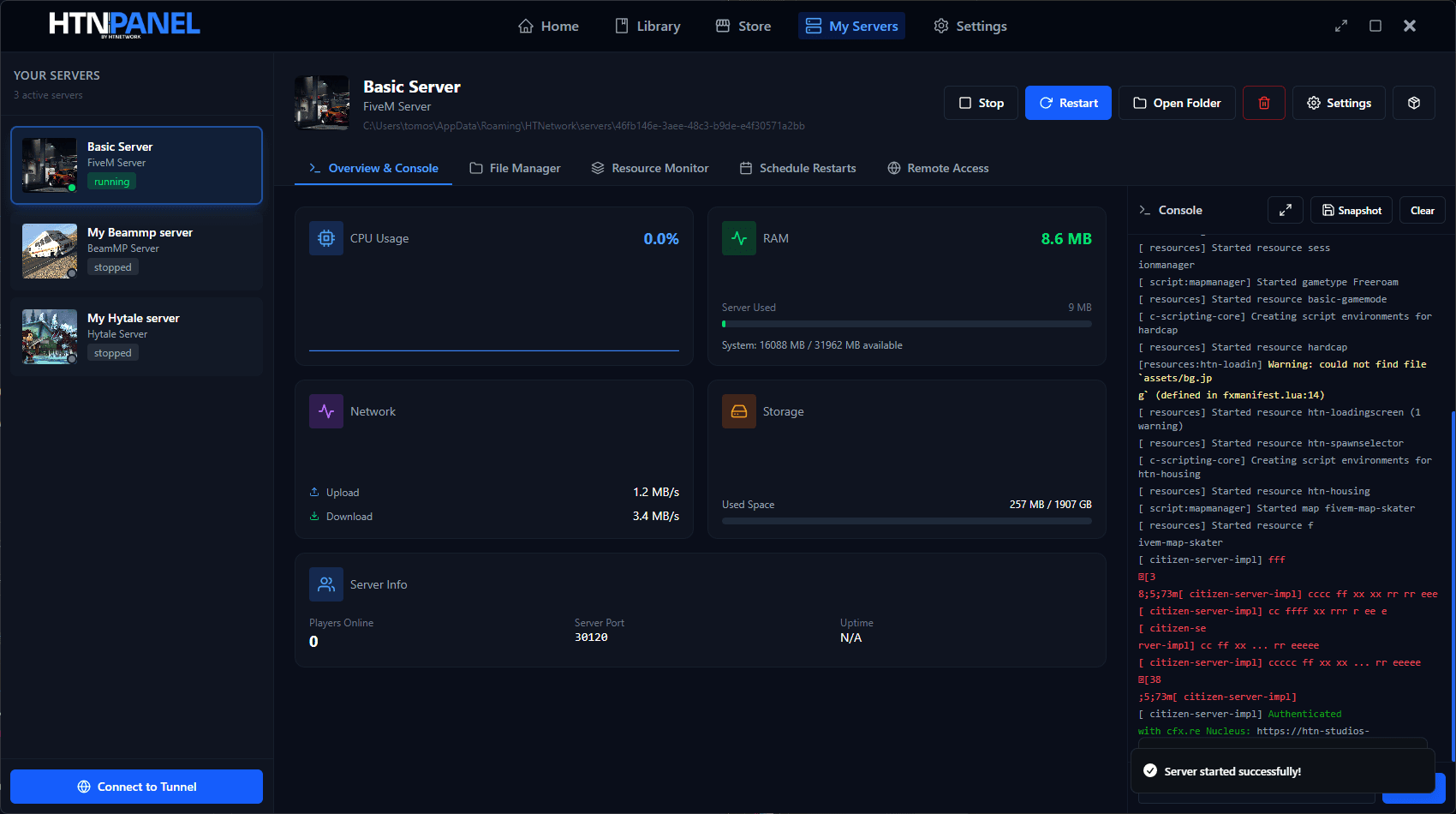Image resolution: width=1456 pixels, height=814 pixels.
Task: Click the check icon in the success toast
Action: click(x=1150, y=770)
